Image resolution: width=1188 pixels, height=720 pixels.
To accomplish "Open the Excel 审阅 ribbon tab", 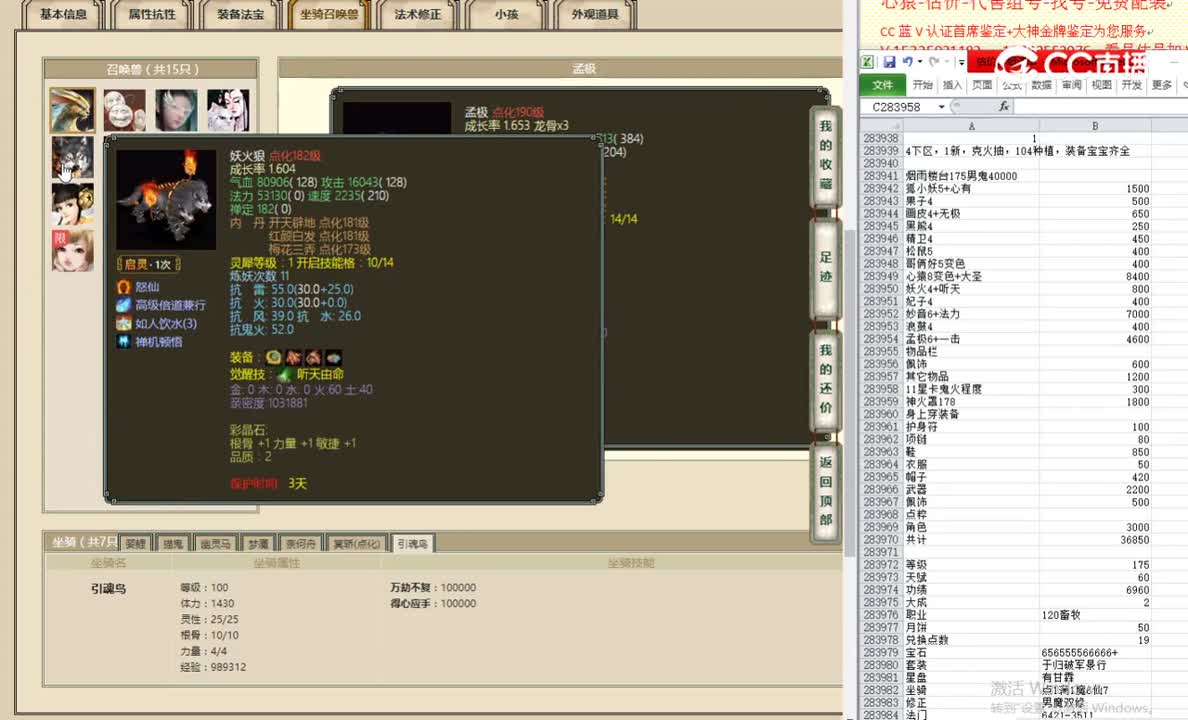I will (x=1072, y=85).
